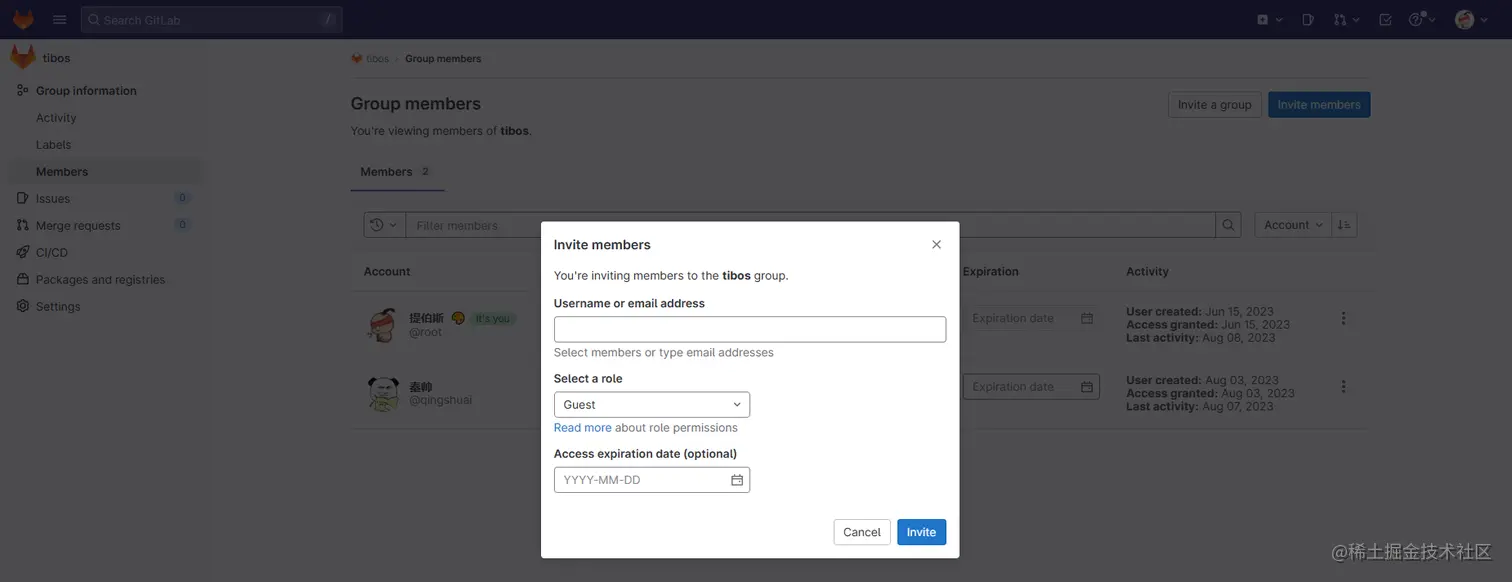Focus the Search GitLab box

(x=211, y=19)
